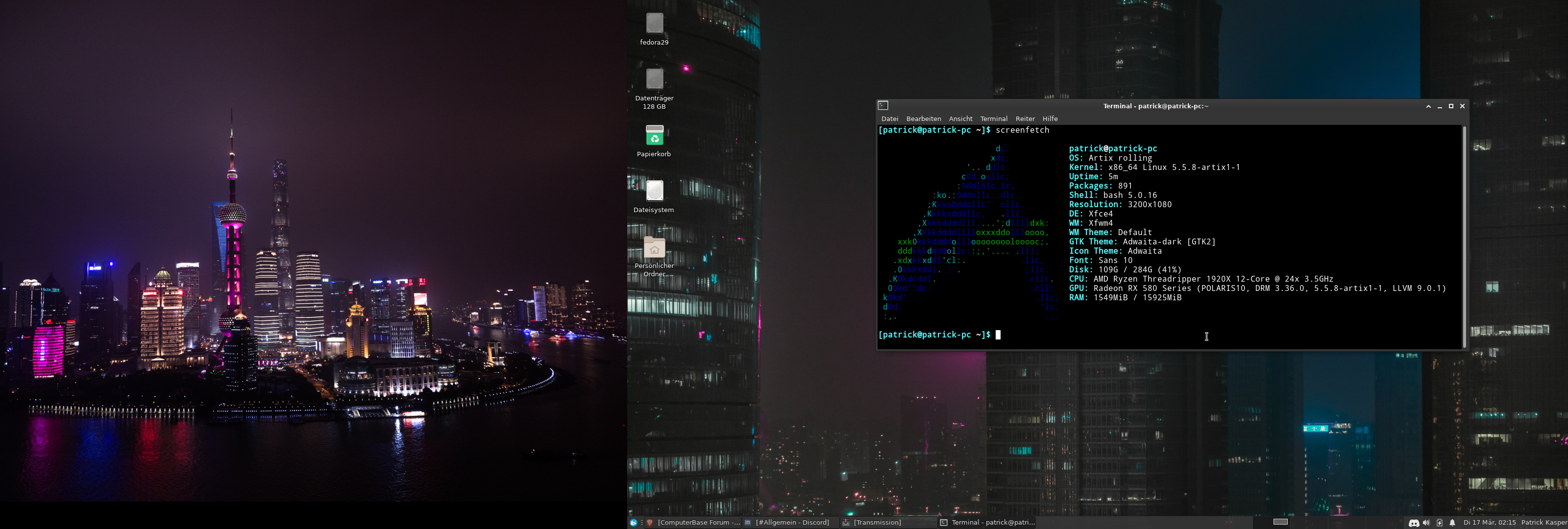Open the Datei menu in Terminal
This screenshot has height=529, width=1568.
pos(889,119)
